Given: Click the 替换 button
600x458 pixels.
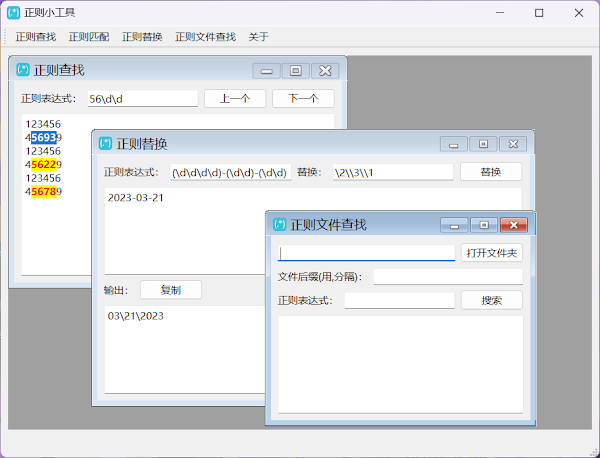Looking at the screenshot, I should click(x=491, y=172).
